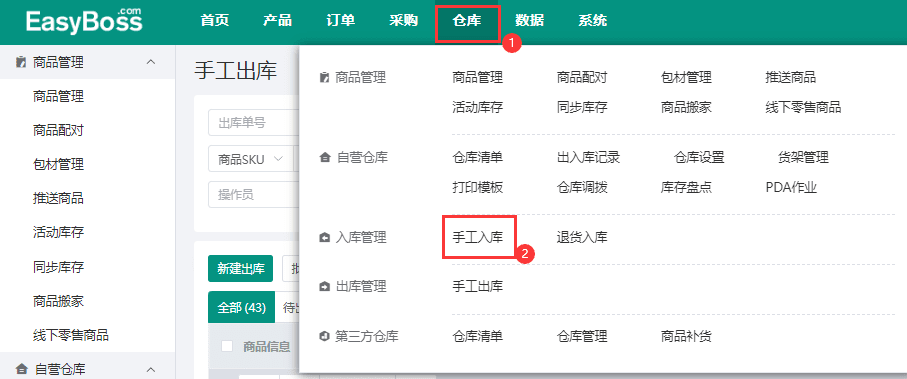907x379 pixels.
Task: Open 仓库调拨 in the dropdown menu
Action: (x=582, y=187)
